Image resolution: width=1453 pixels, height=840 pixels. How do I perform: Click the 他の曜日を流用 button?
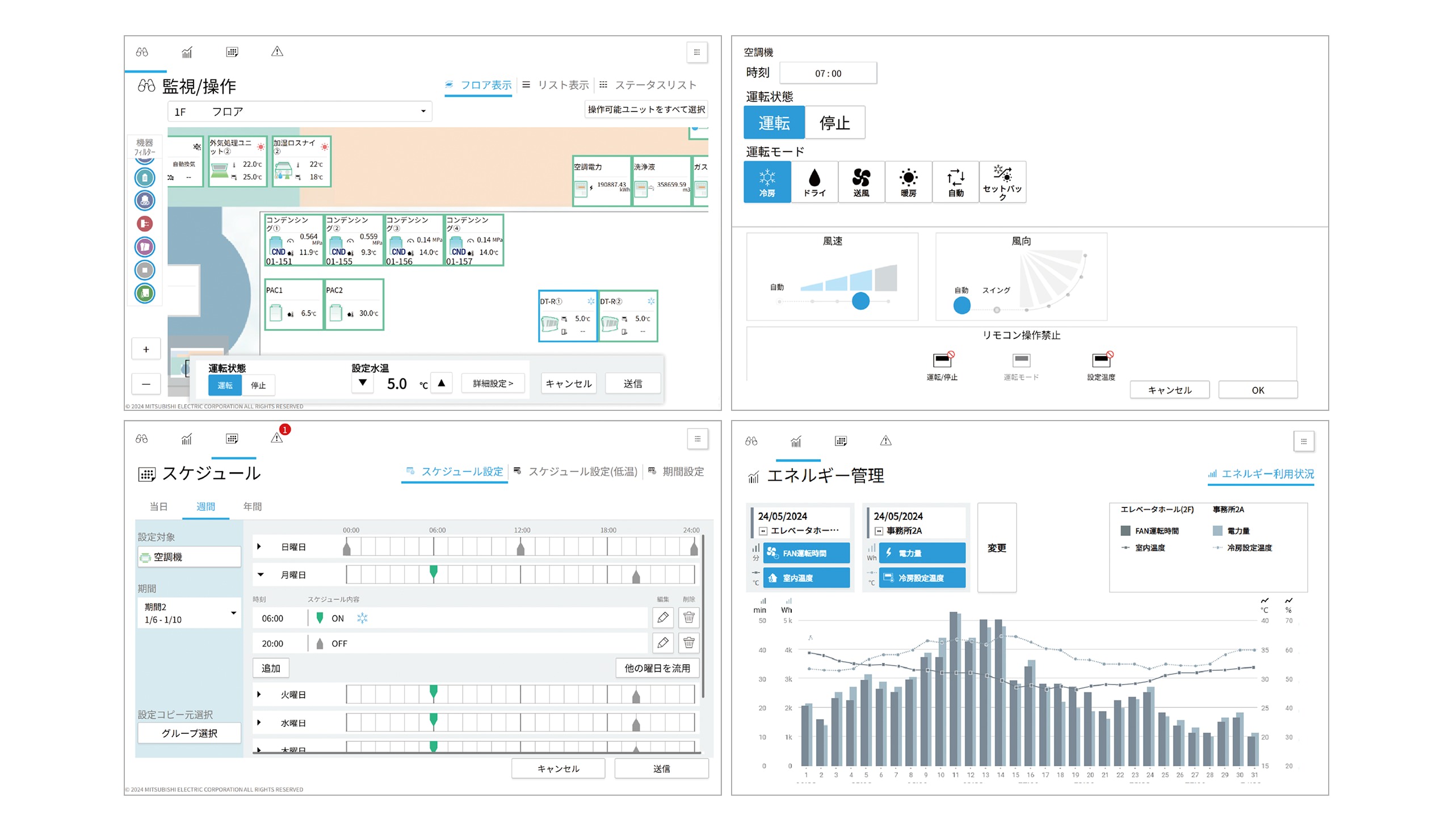point(657,667)
